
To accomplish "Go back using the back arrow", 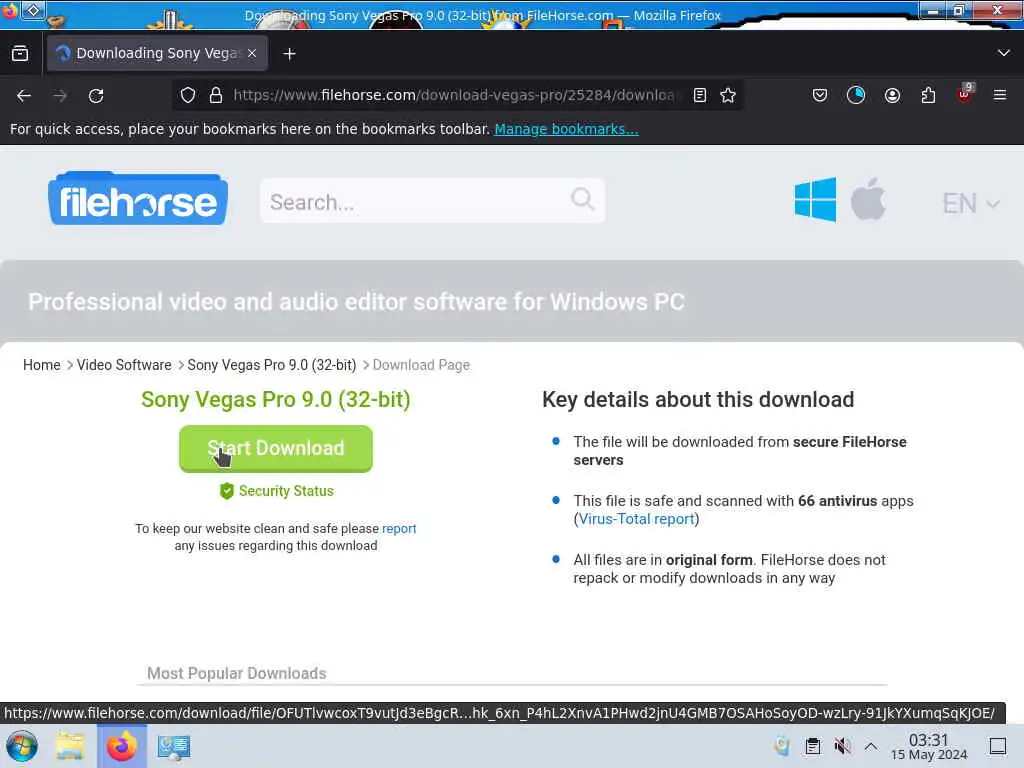I will (24, 96).
